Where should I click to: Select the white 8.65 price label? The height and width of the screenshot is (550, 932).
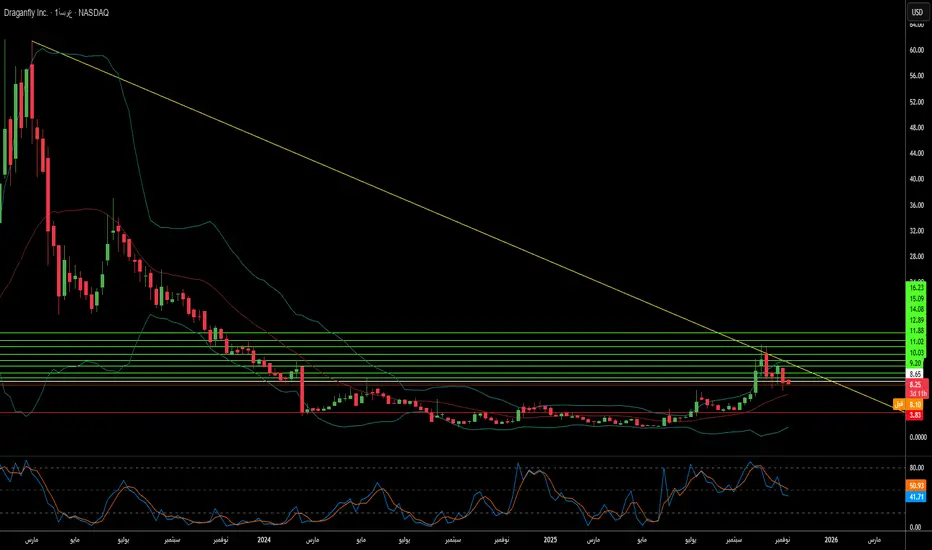click(914, 373)
